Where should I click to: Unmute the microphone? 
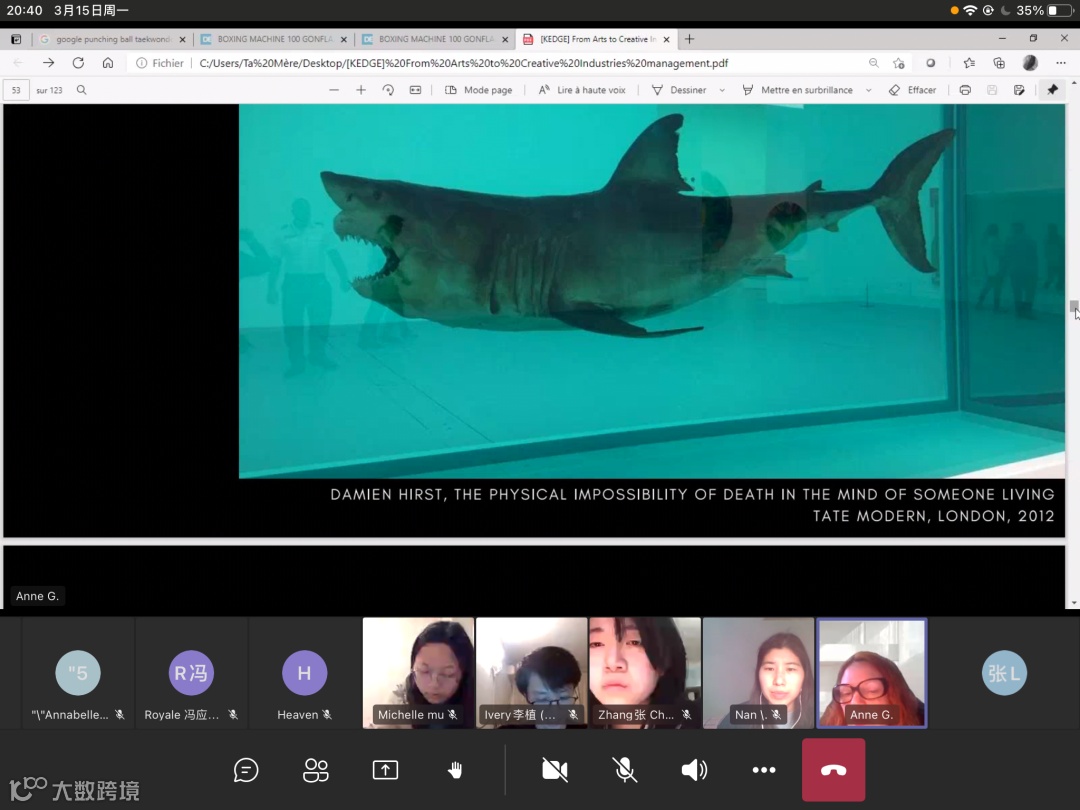tap(625, 770)
